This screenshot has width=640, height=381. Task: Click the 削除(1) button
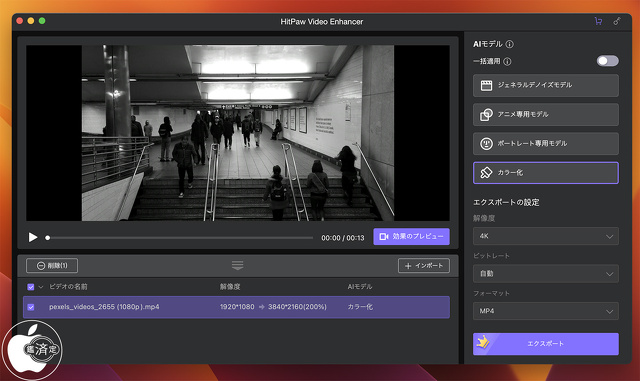click(x=52, y=265)
